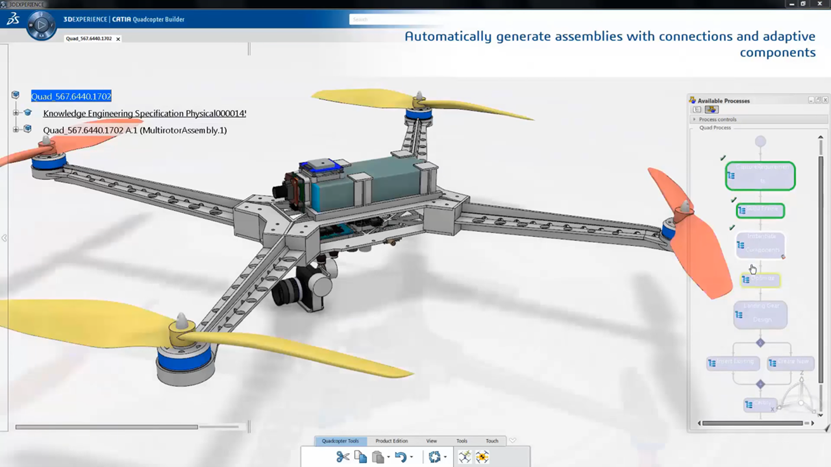Click the tree panel horizontal scrollbar
The image size is (831, 467).
pyautogui.click(x=107, y=427)
